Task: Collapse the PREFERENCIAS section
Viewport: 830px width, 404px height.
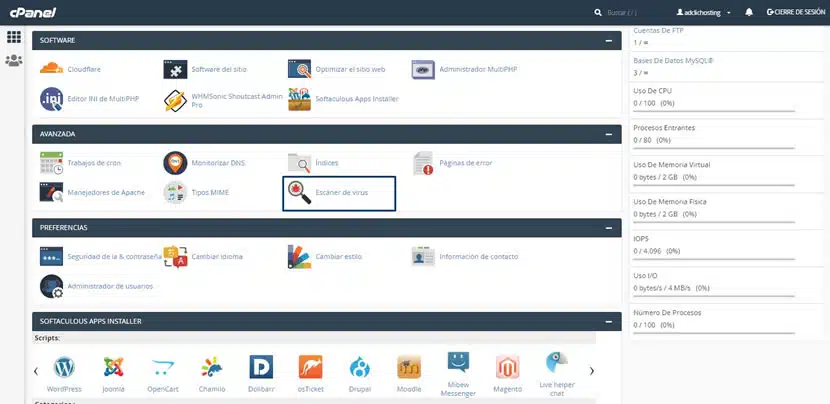Action: tap(608, 227)
